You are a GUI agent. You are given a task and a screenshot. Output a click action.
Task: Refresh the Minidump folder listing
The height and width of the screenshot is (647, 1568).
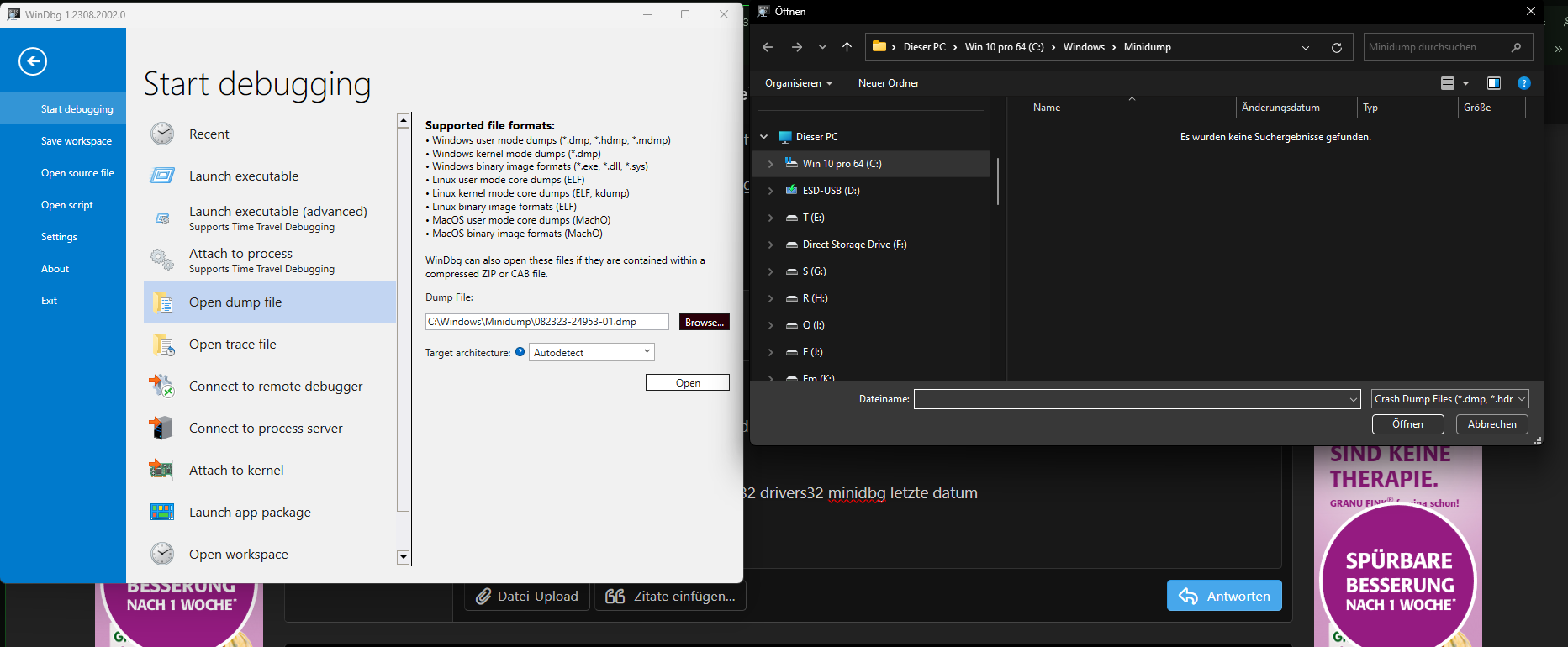(1337, 47)
